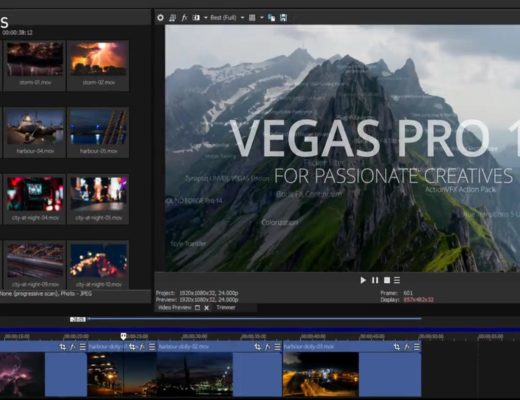The image size is (520, 400).
Task: Click the timeline playhead marker
Action: point(123,336)
